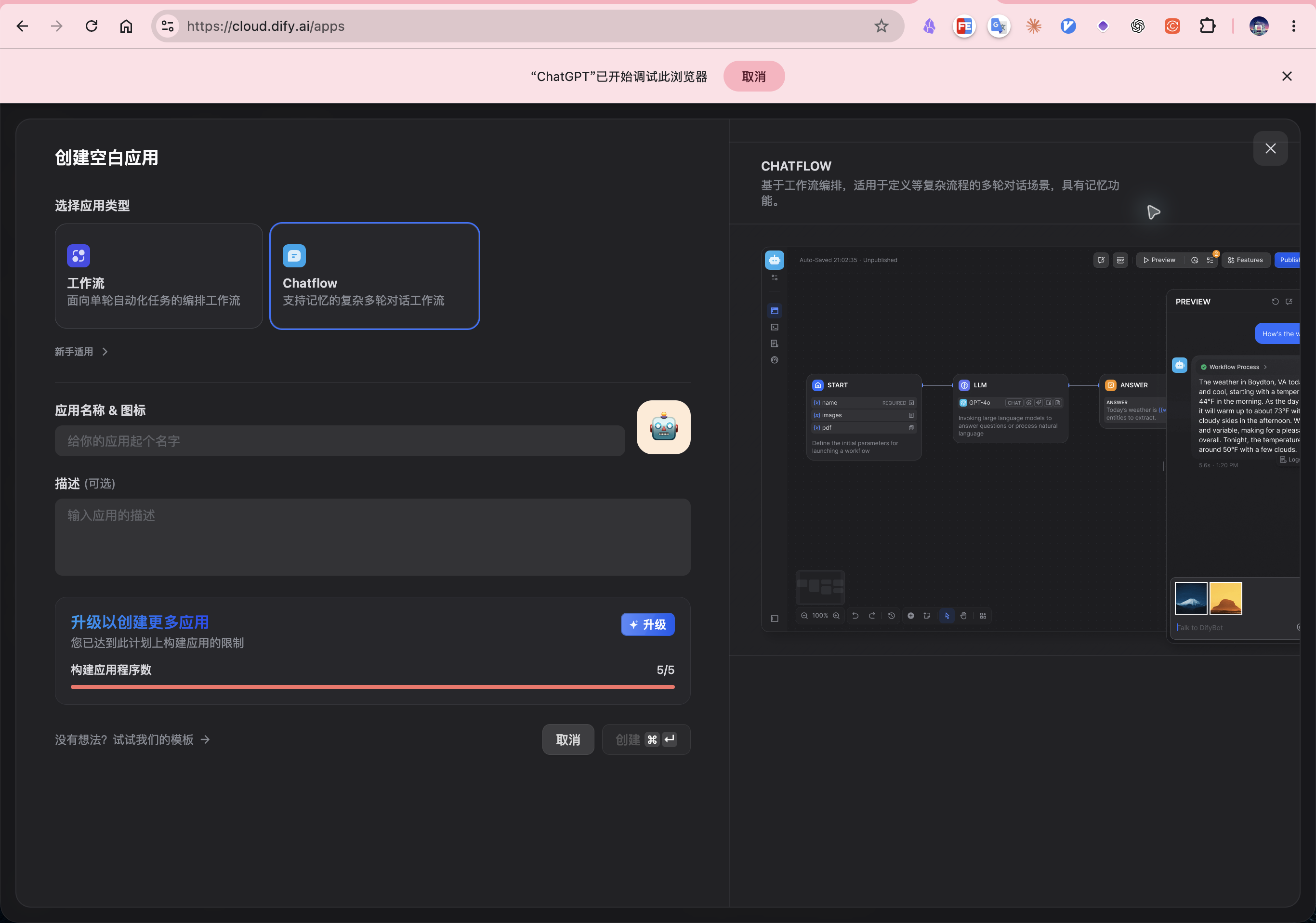Click the 升级 upgrade button
This screenshot has width=1316, height=923.
pos(648,624)
